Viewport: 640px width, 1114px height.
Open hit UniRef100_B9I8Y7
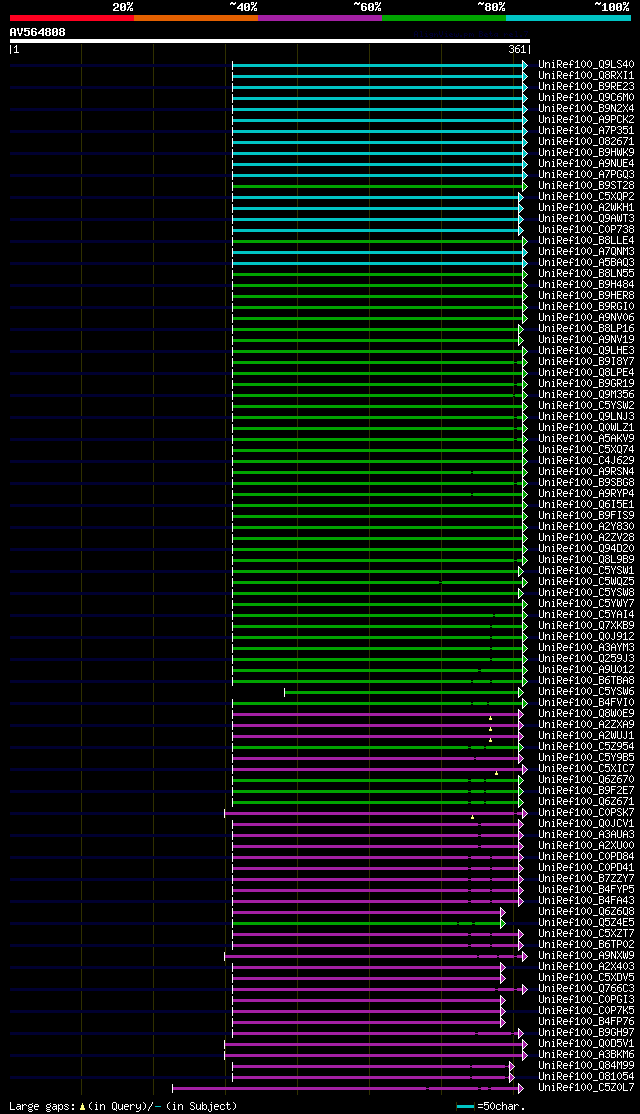tap(586, 362)
